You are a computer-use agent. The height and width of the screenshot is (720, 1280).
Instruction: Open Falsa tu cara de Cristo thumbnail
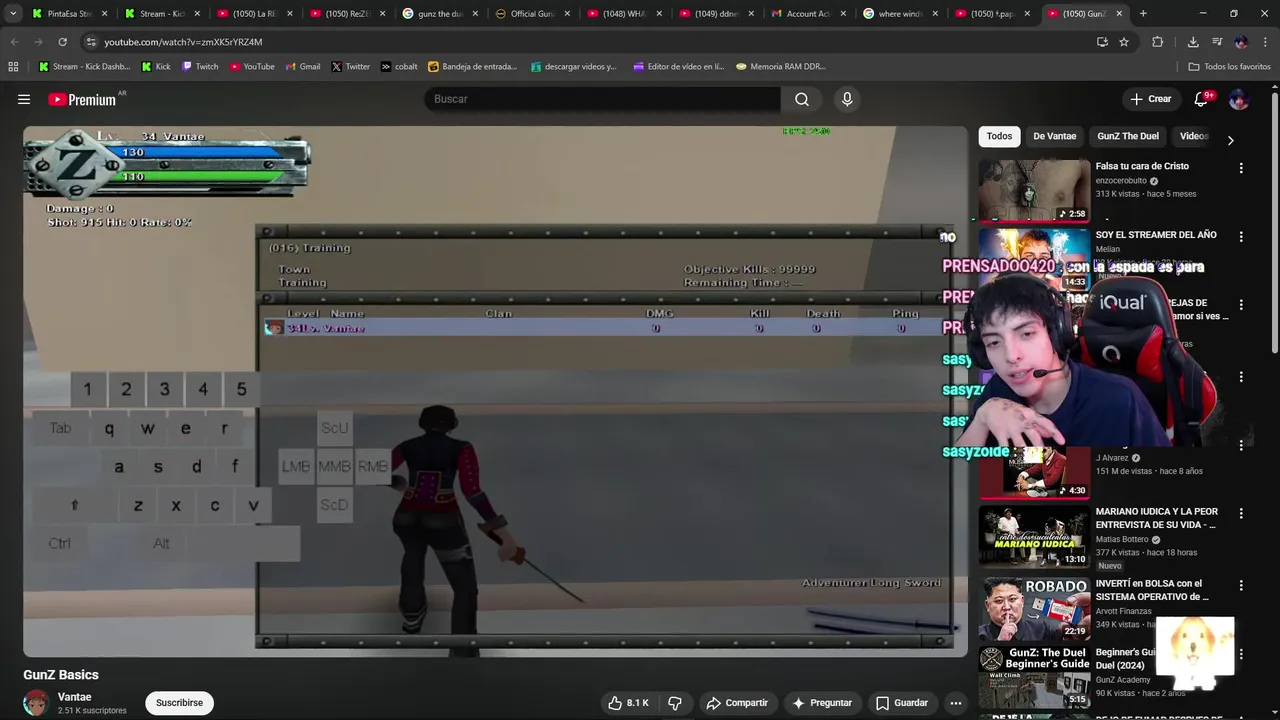point(1034,191)
